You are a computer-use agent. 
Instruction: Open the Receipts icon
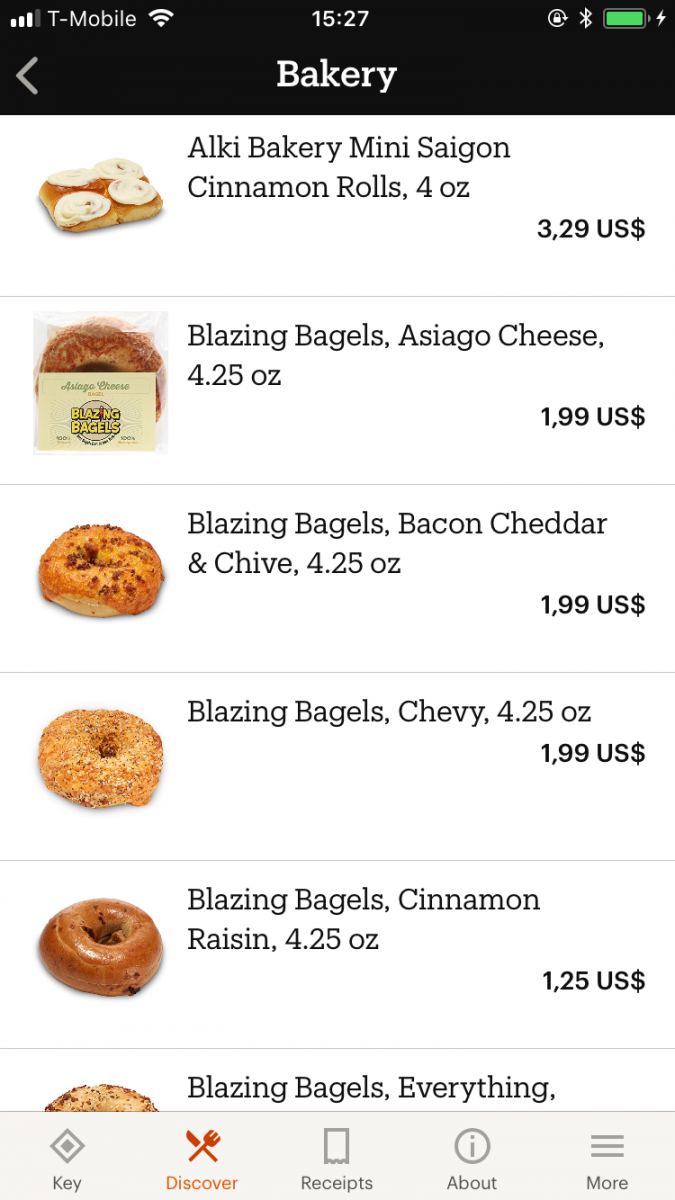[337, 1147]
